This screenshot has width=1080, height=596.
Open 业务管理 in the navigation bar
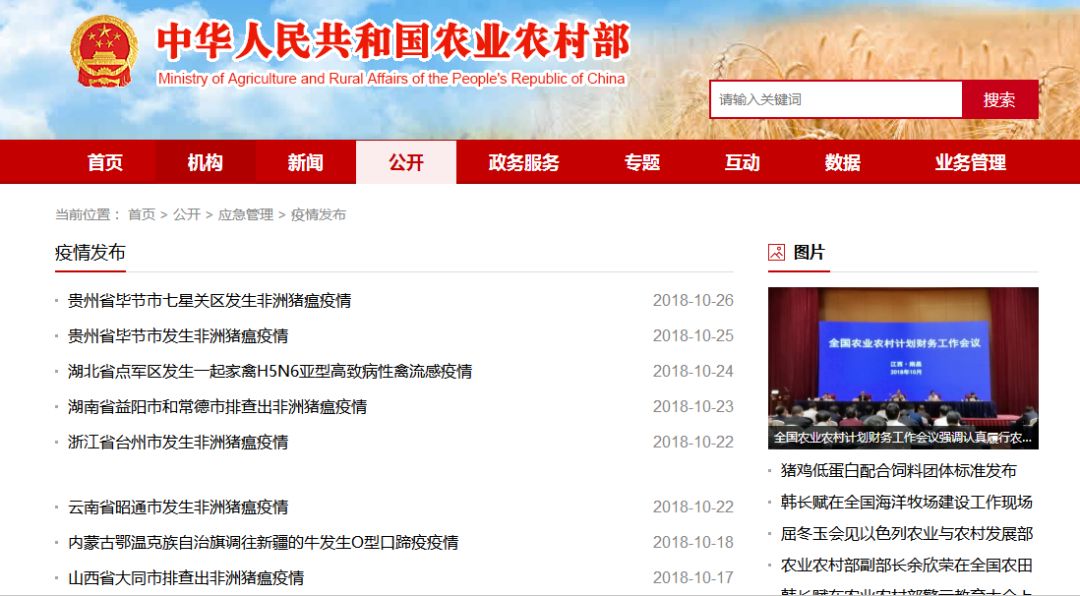click(x=970, y=163)
